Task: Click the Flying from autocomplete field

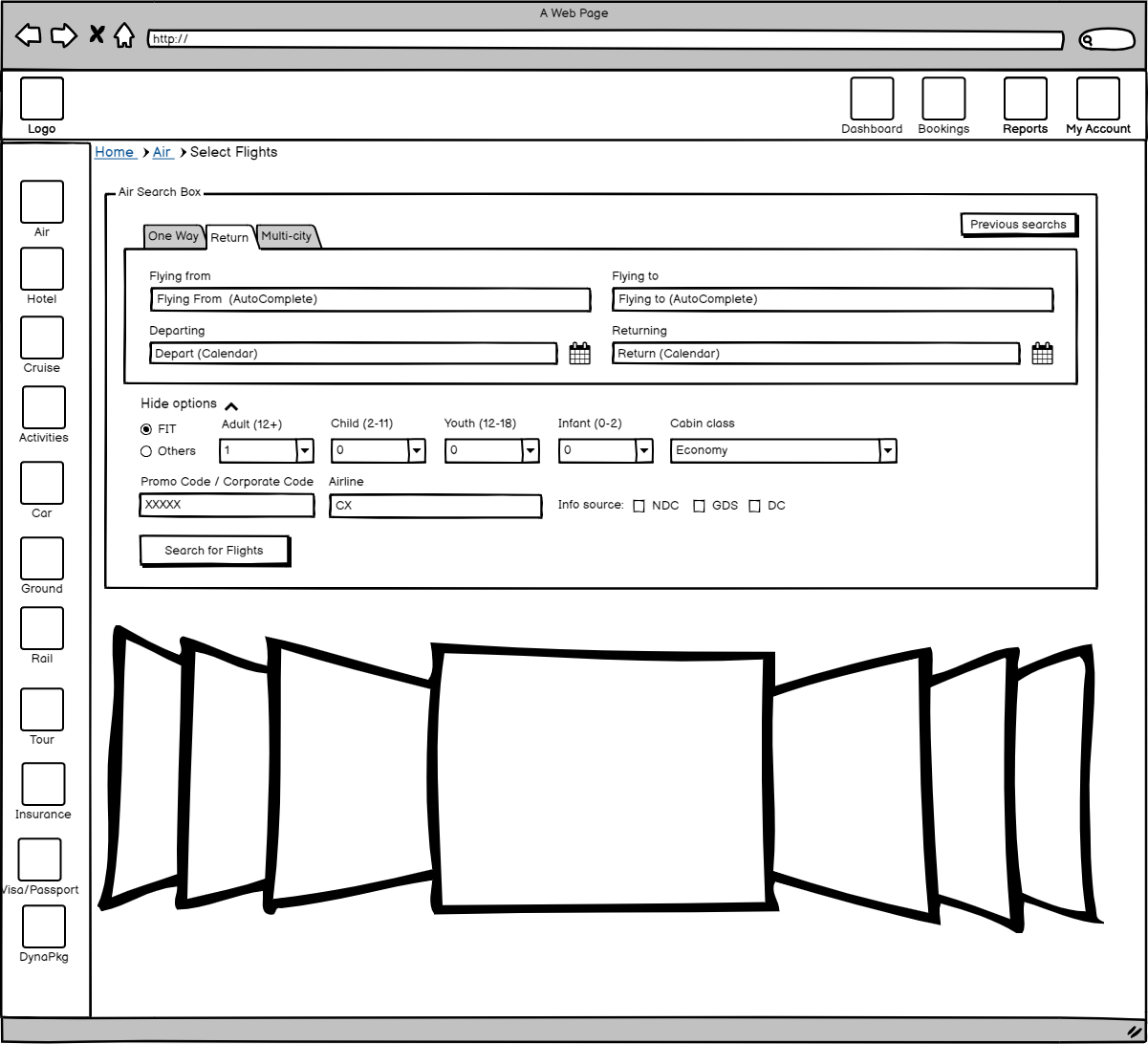Action: (370, 299)
